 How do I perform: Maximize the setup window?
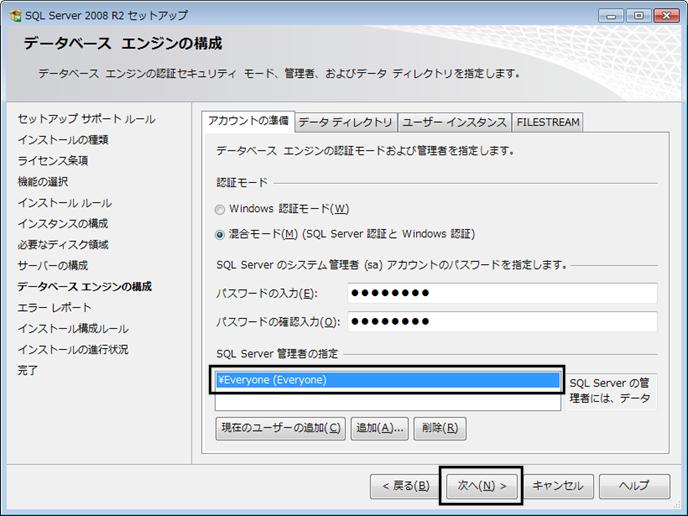(x=639, y=16)
